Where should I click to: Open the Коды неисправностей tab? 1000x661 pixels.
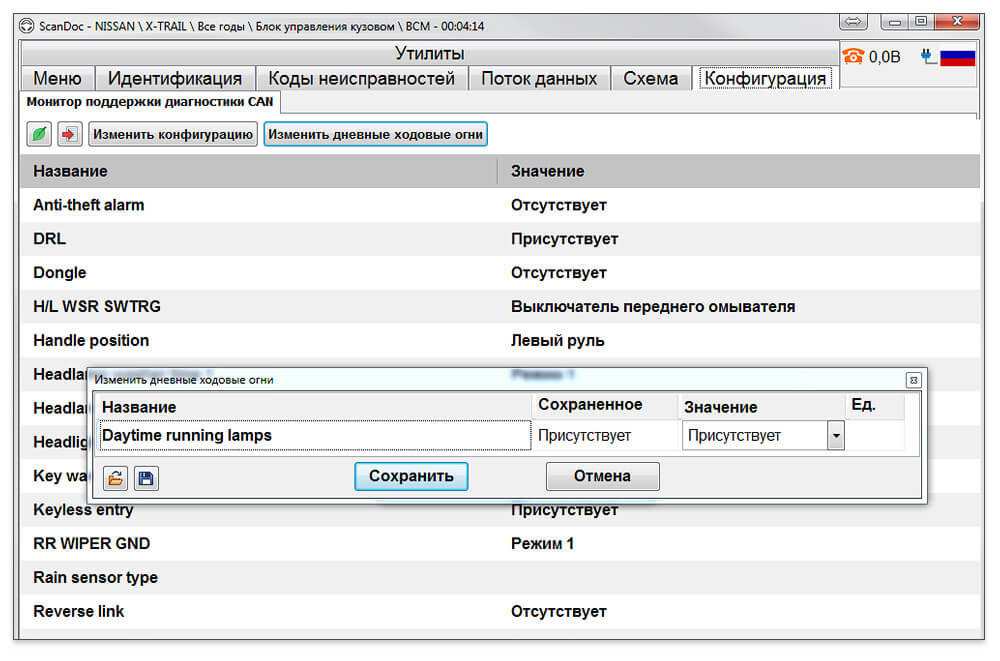tap(362, 78)
